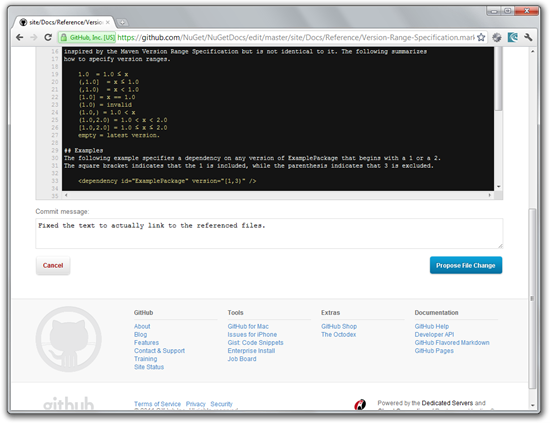Image resolution: width=550 pixels, height=423 pixels.
Task: Open the GitHub Help link
Action: [x=432, y=326]
